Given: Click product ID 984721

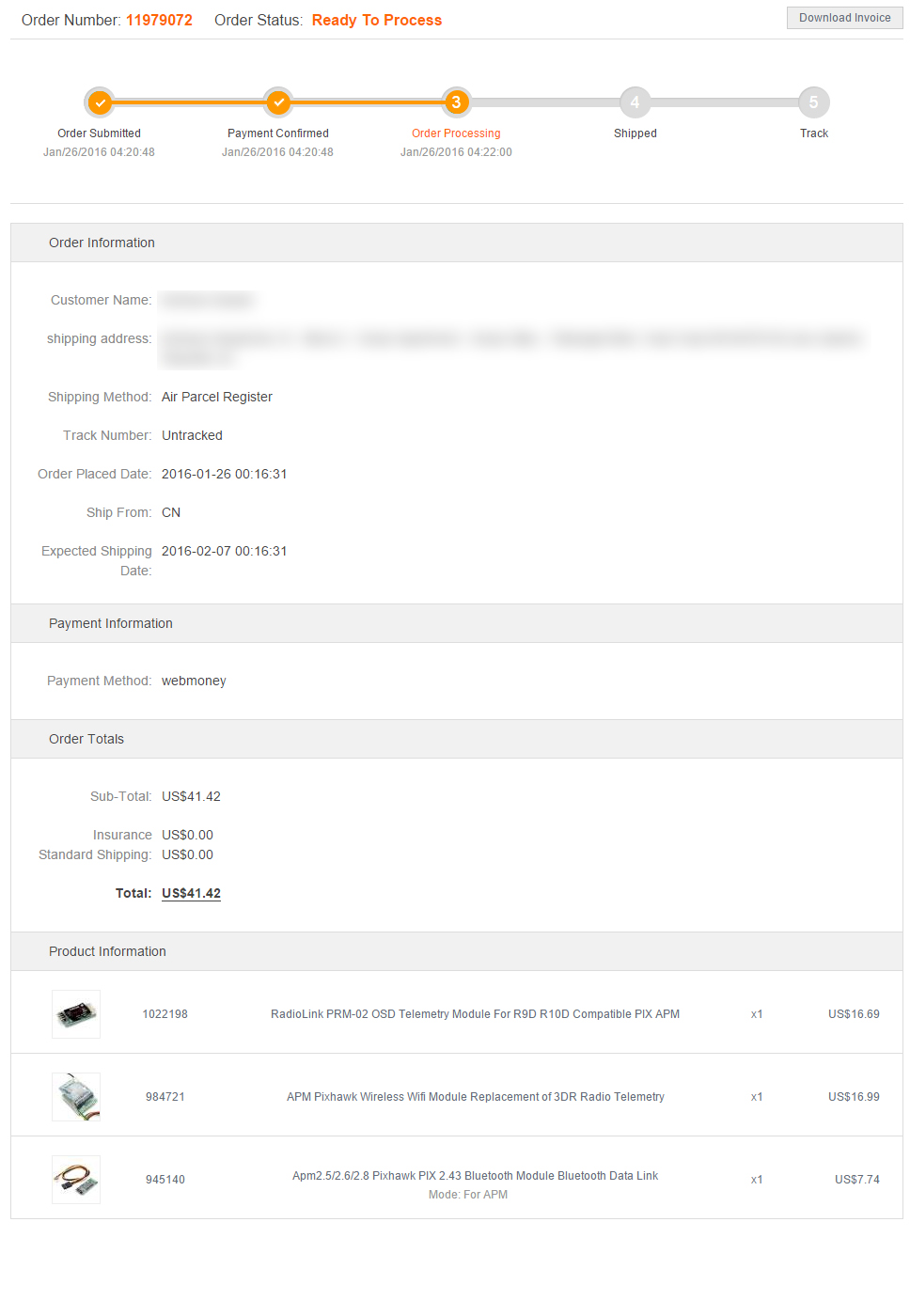Looking at the screenshot, I should tap(165, 1097).
